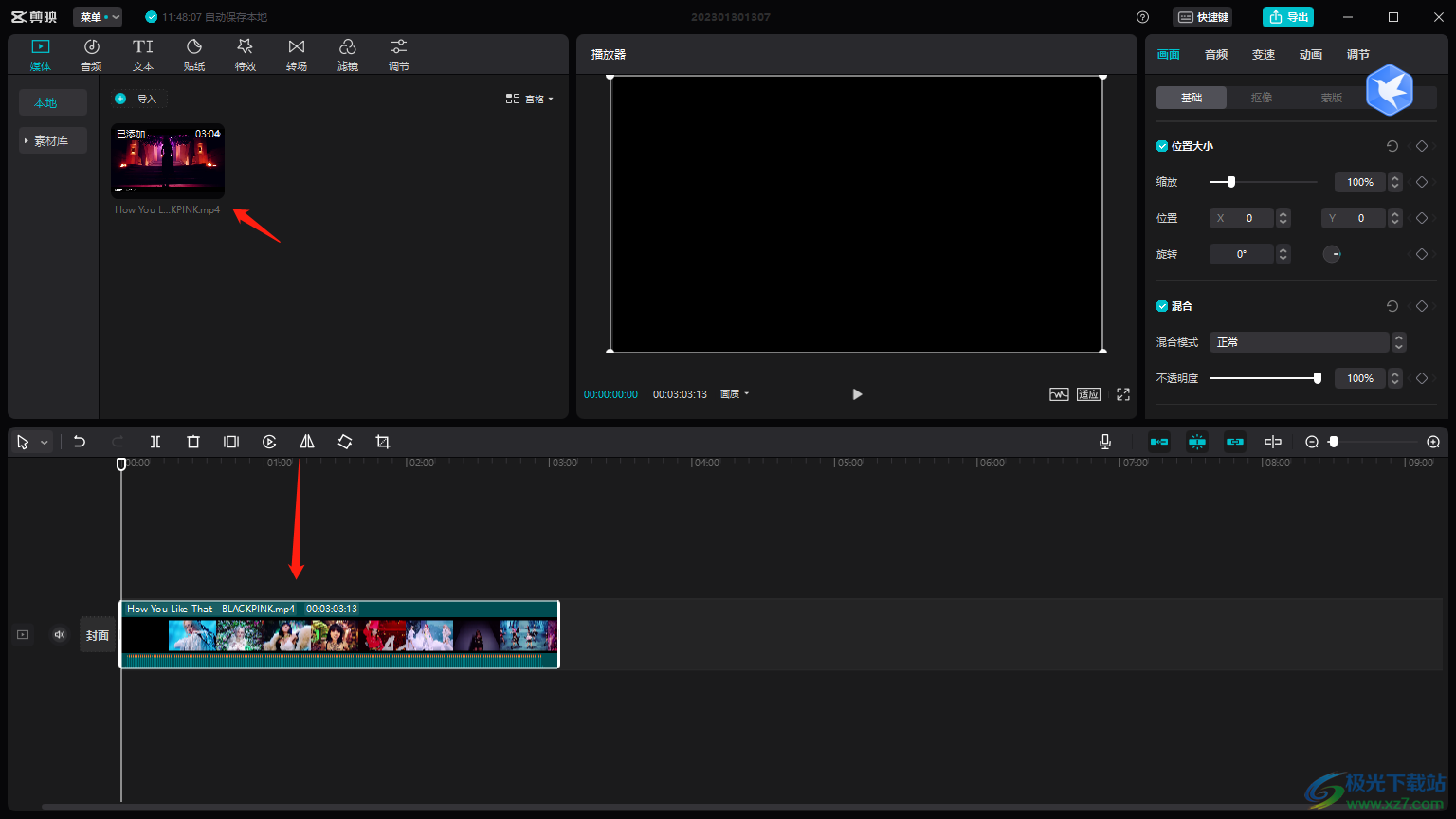Add keyframe for 缩放 scale

click(x=1422, y=182)
